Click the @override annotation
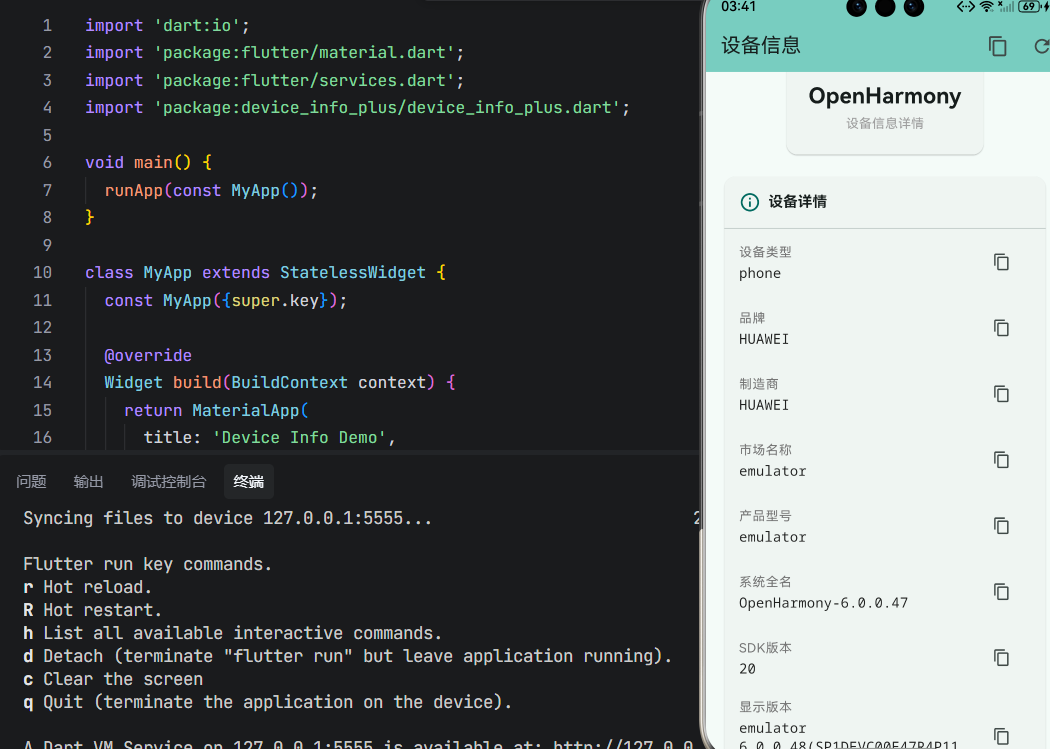This screenshot has height=749, width=1050. pos(148,355)
